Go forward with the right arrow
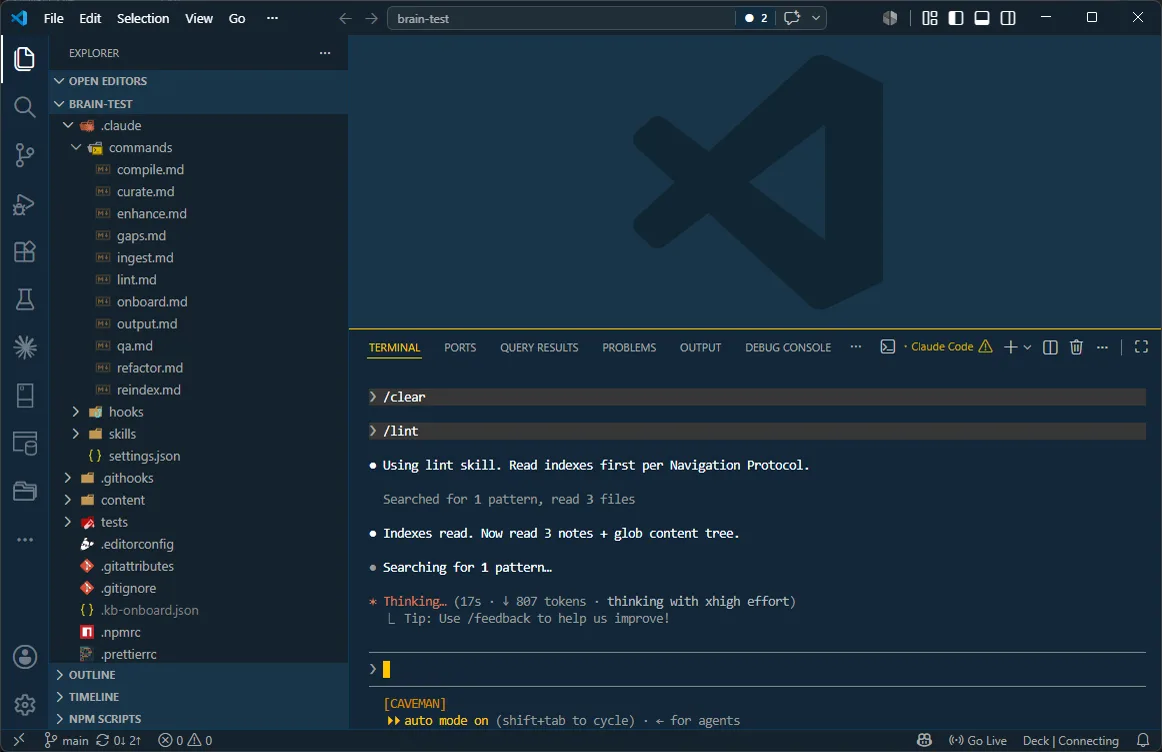1162x752 pixels. click(x=371, y=19)
